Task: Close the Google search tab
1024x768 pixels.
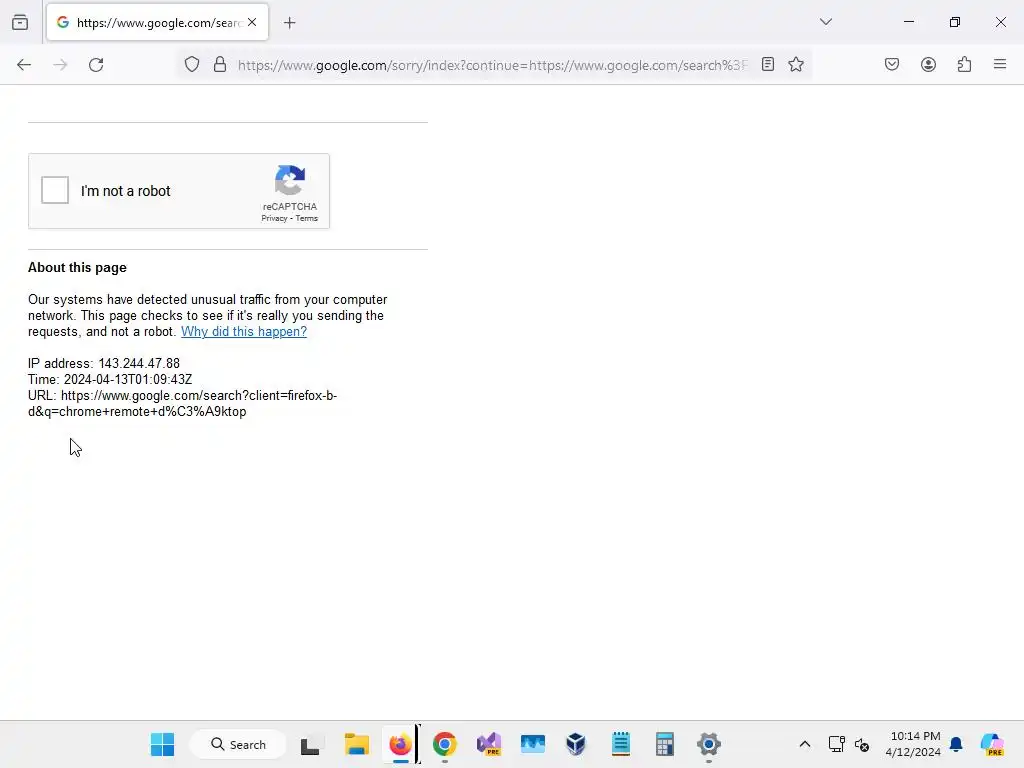Action: (x=252, y=22)
